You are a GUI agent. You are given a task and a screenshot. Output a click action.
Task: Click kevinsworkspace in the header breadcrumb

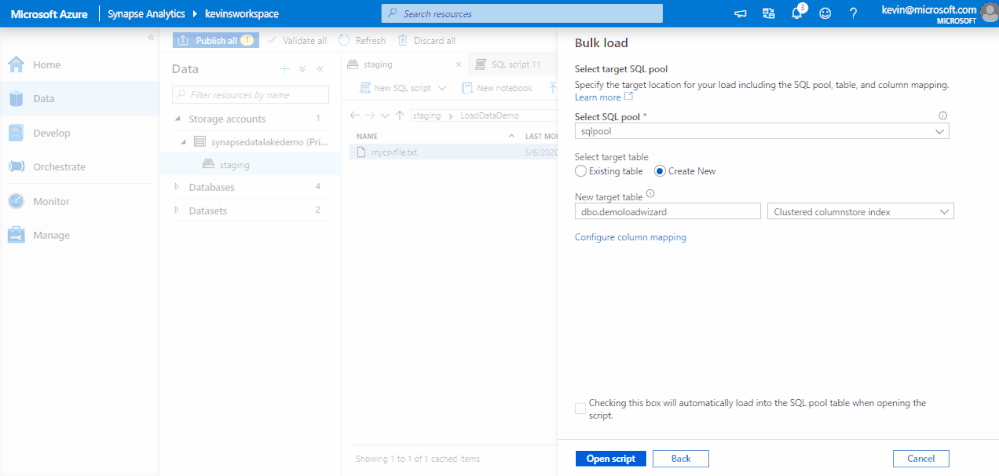tap(241, 13)
